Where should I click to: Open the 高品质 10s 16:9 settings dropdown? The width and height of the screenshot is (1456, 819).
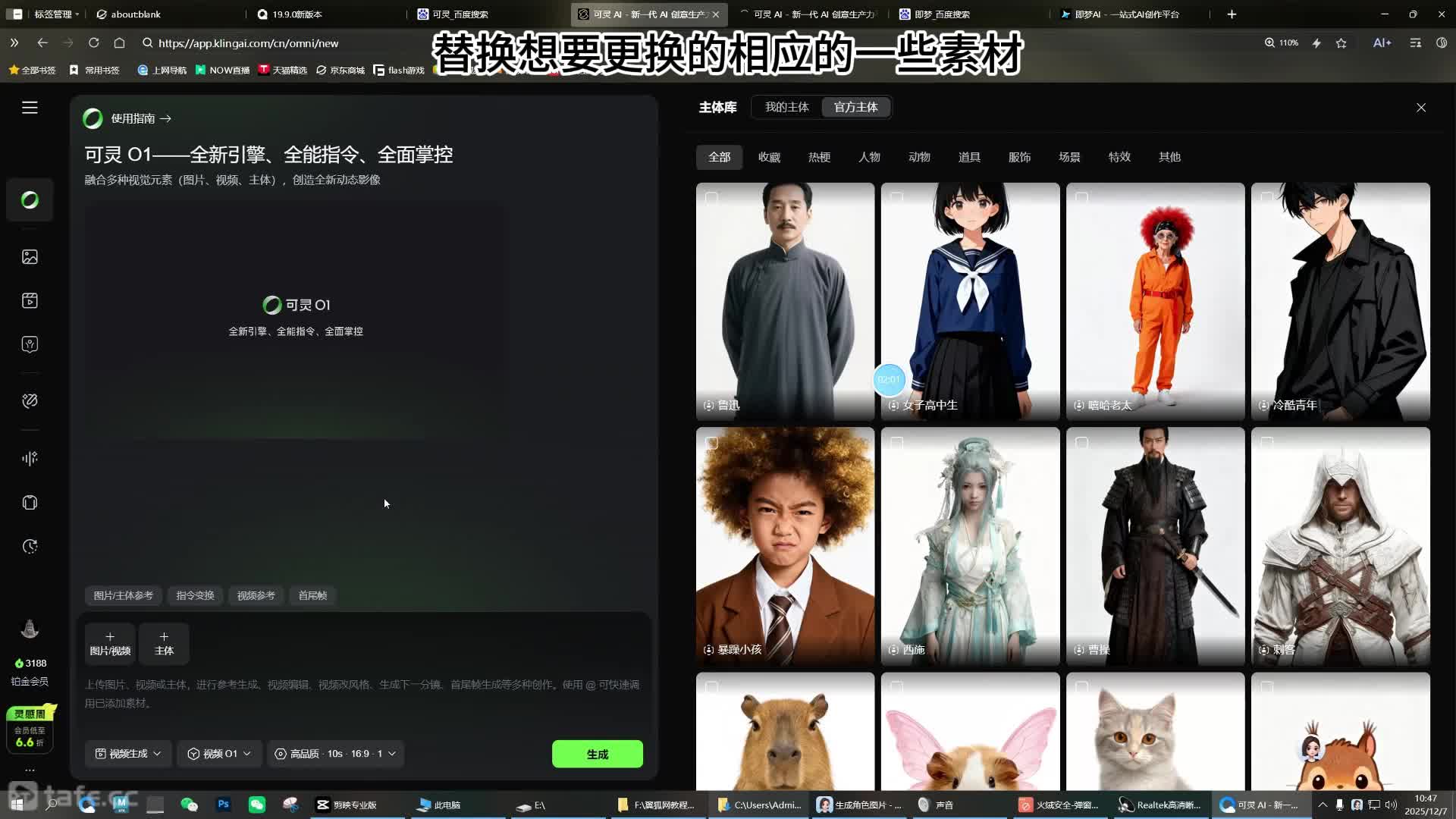coord(334,754)
